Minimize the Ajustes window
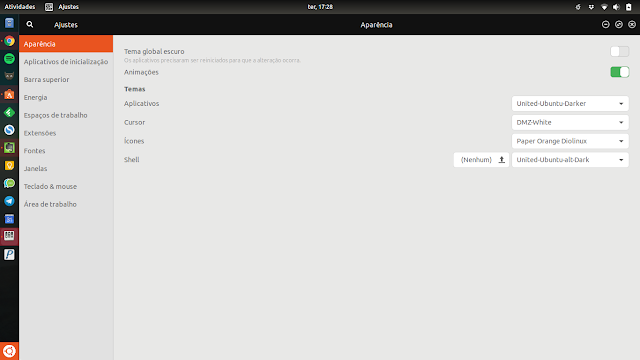The height and width of the screenshot is (360, 640). [606, 24]
